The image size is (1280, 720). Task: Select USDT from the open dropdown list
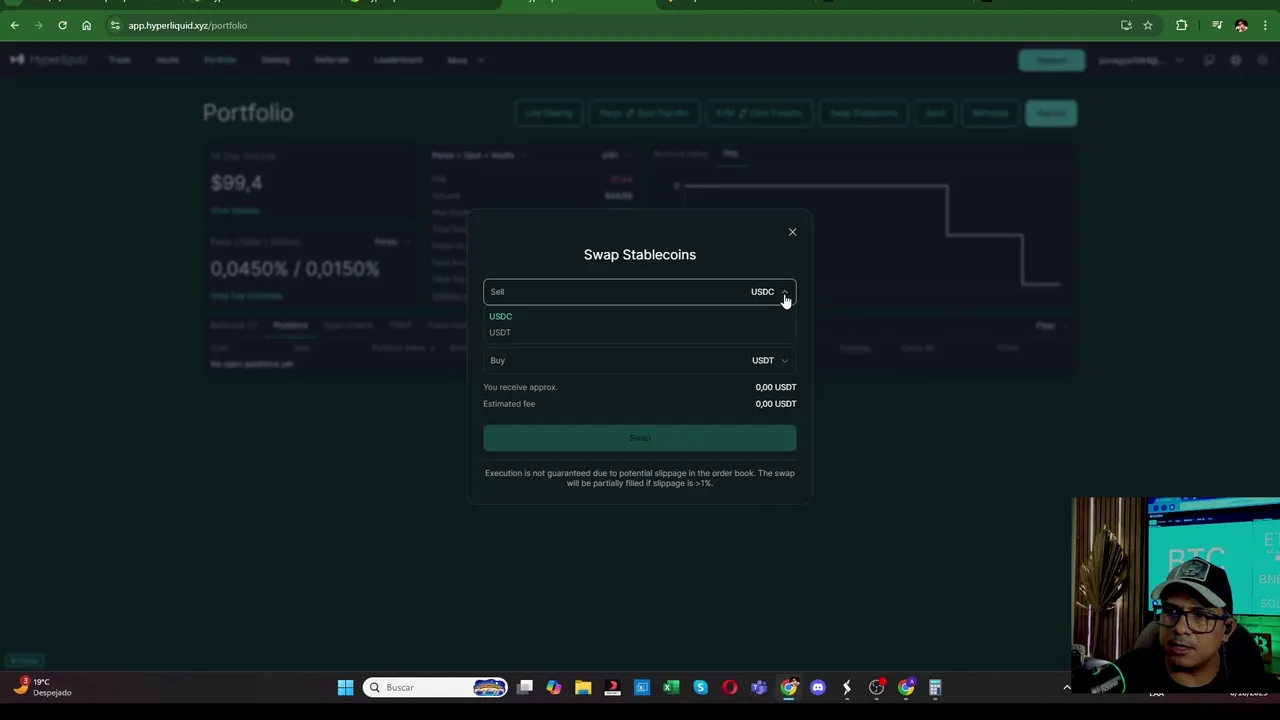500,332
